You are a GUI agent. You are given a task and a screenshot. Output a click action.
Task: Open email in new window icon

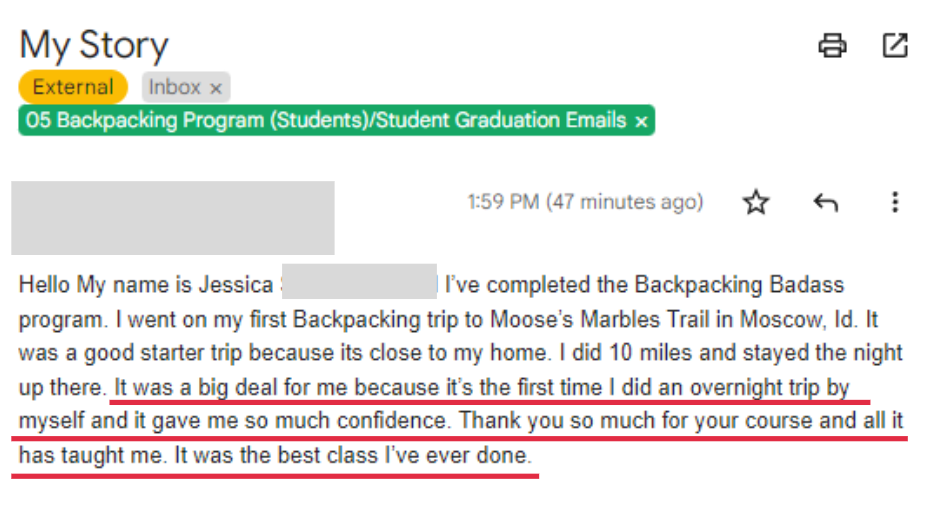point(895,45)
